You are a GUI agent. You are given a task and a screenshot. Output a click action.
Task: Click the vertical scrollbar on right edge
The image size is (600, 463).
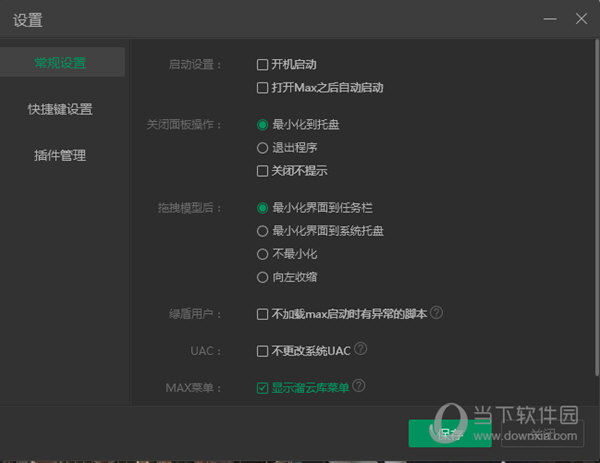pyautogui.click(x=597, y=207)
